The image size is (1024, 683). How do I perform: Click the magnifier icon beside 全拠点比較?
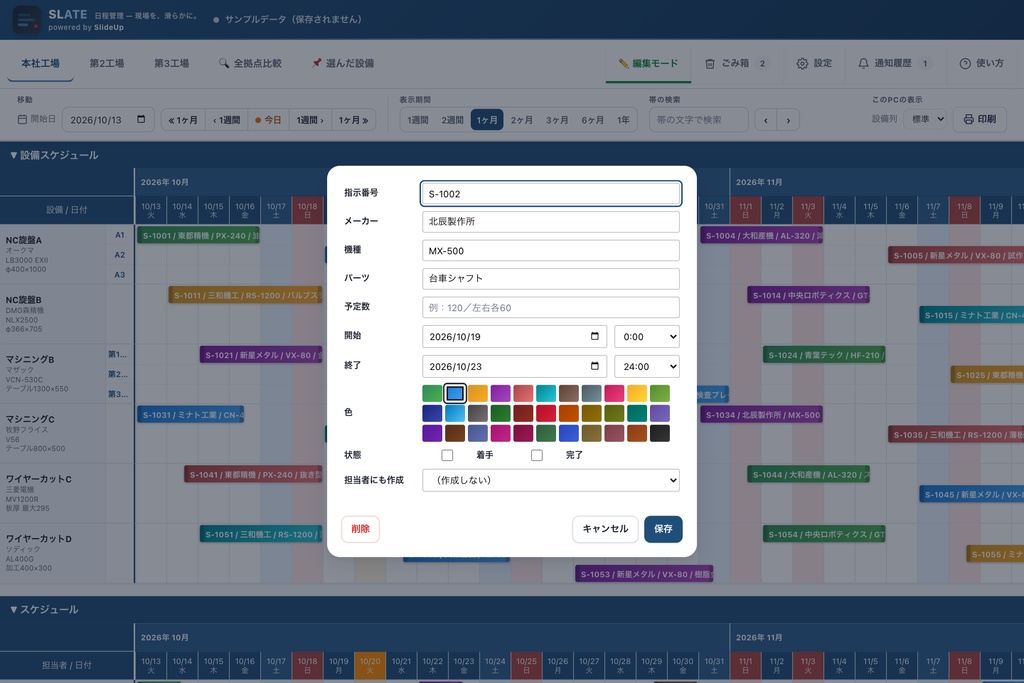click(x=224, y=63)
